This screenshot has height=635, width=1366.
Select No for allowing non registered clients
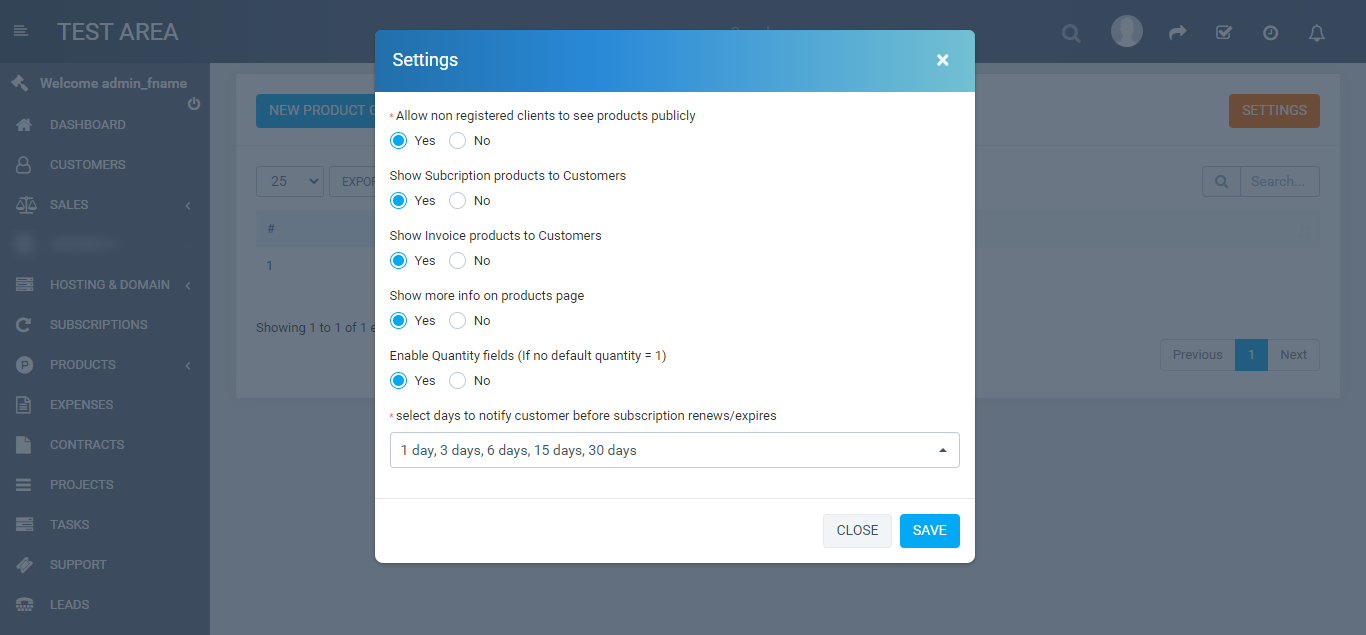458,141
